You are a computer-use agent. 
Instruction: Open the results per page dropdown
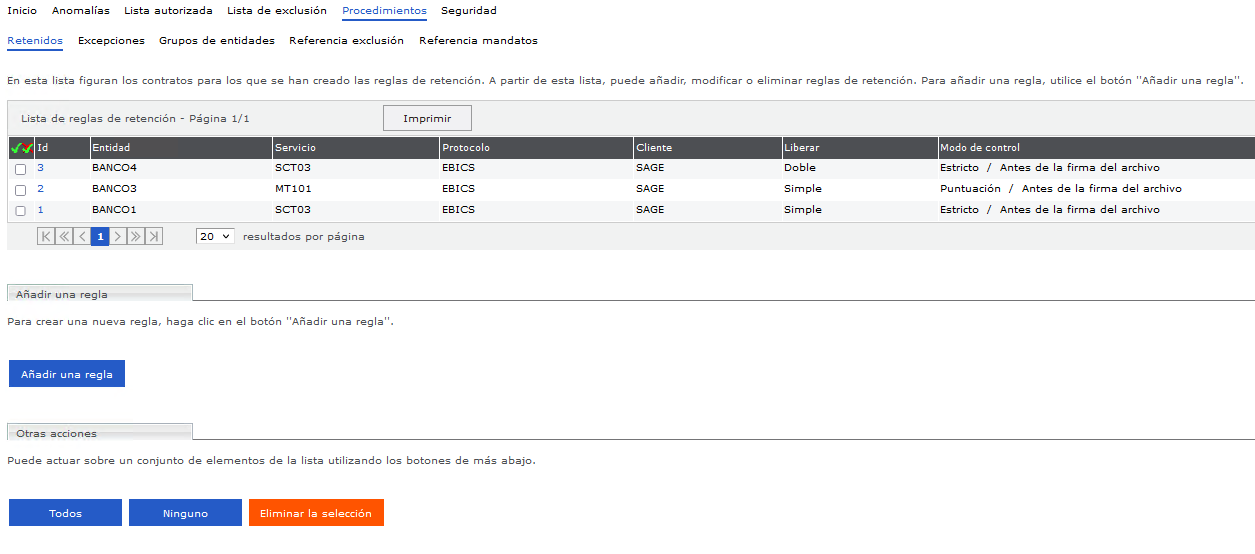point(215,237)
